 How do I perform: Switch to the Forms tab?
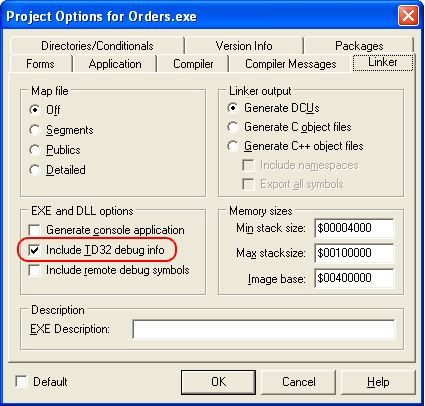click(40, 64)
